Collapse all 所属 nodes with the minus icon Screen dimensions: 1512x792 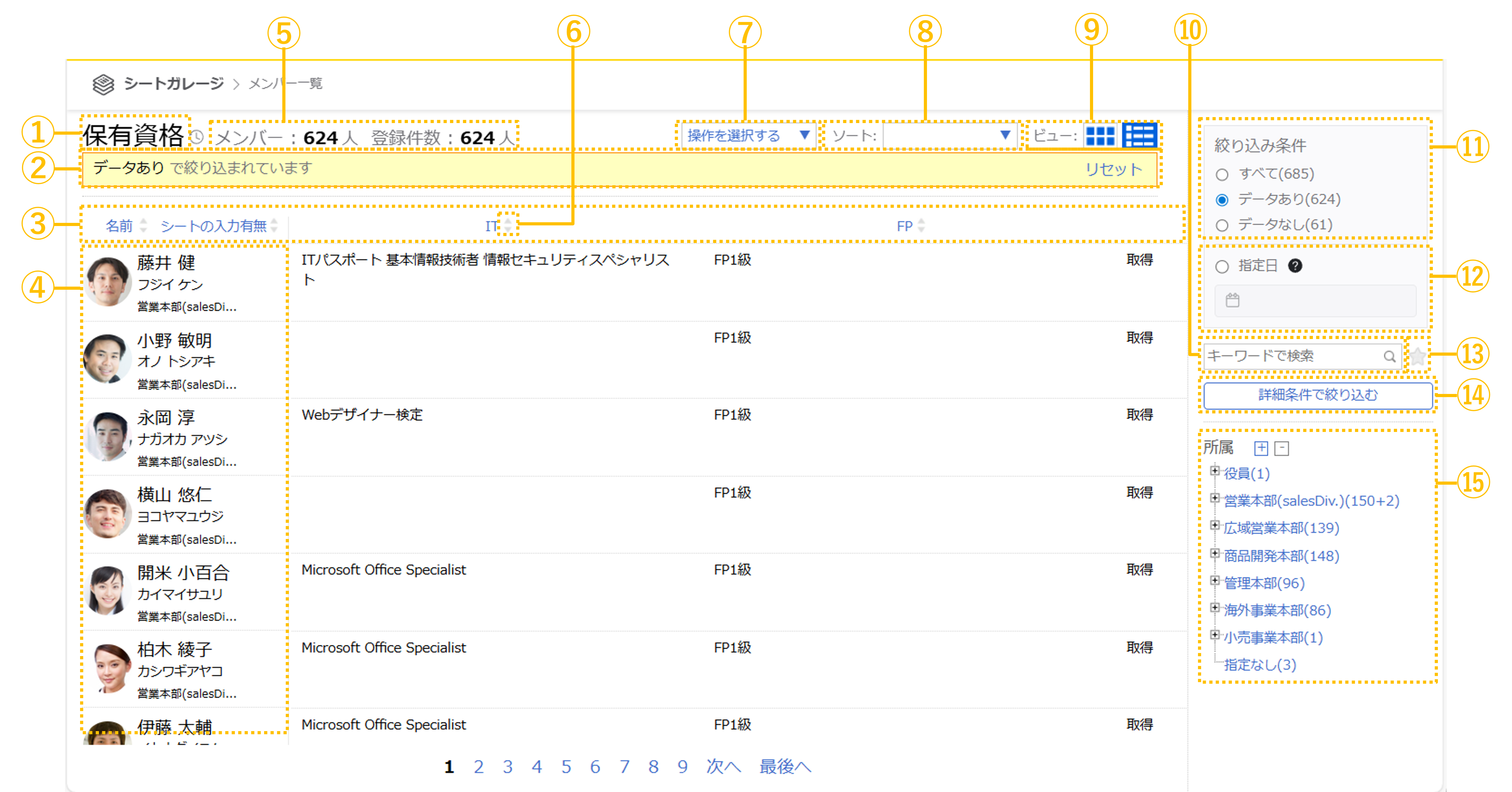pos(1282,448)
